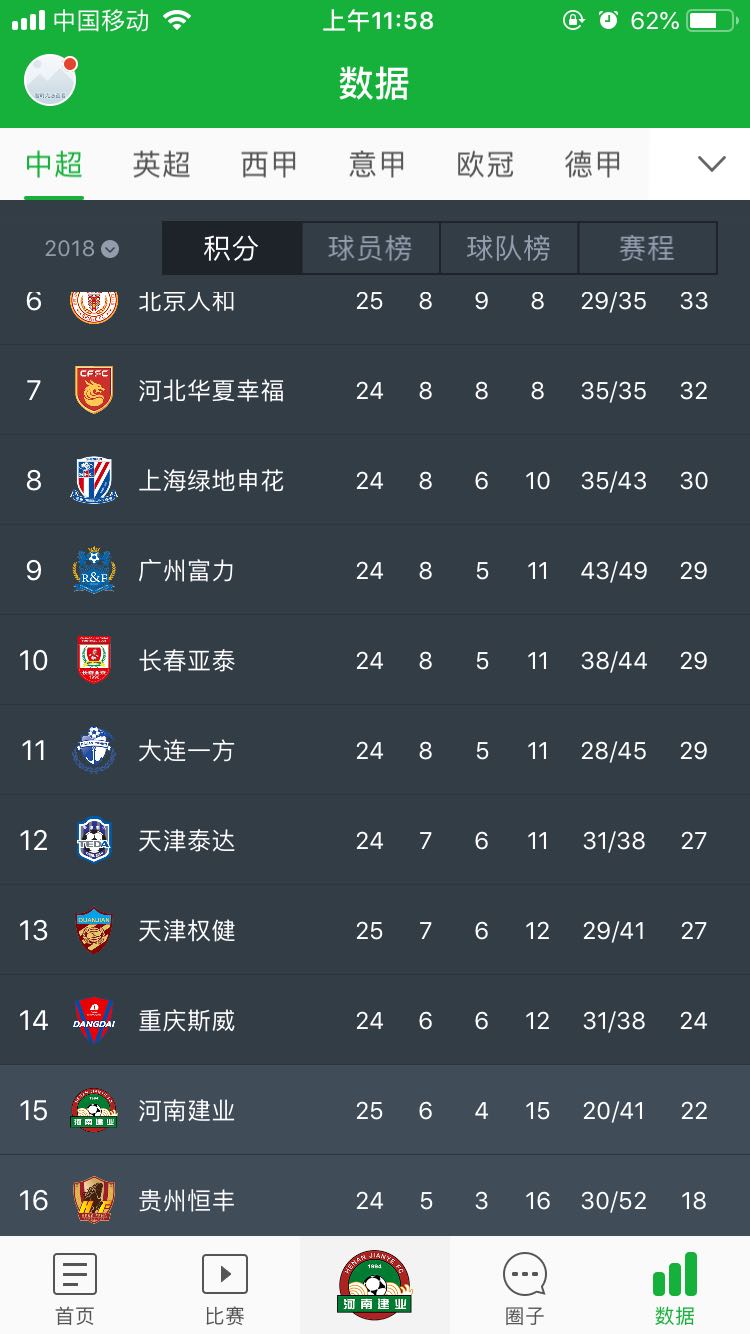Switch to the 英超 league tab
The height and width of the screenshot is (1334, 750).
161,164
